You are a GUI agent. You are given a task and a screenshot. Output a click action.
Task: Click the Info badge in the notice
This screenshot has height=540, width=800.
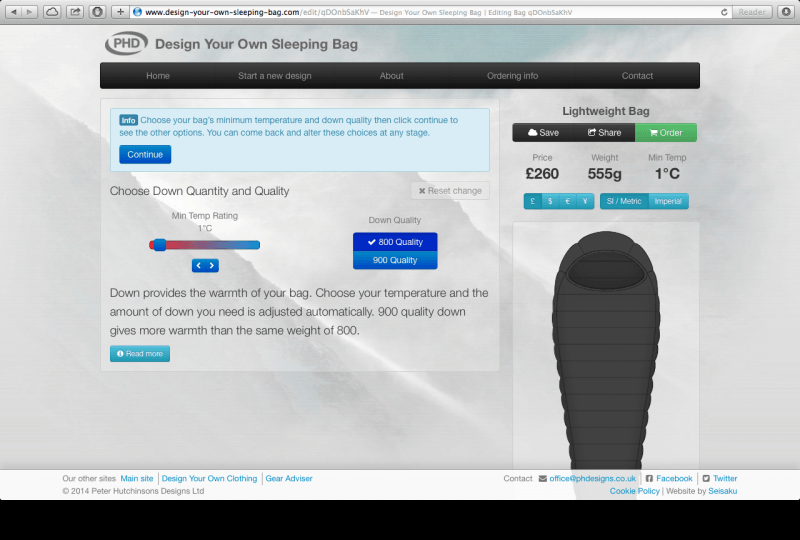[x=129, y=120]
